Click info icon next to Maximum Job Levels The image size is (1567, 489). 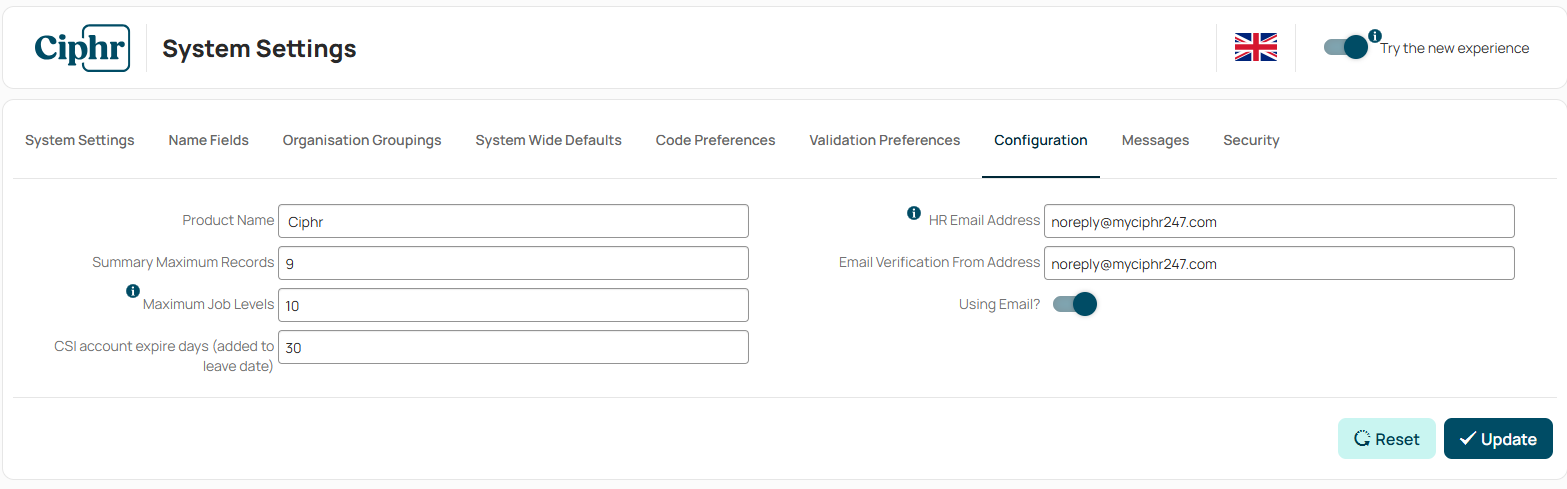point(133,291)
